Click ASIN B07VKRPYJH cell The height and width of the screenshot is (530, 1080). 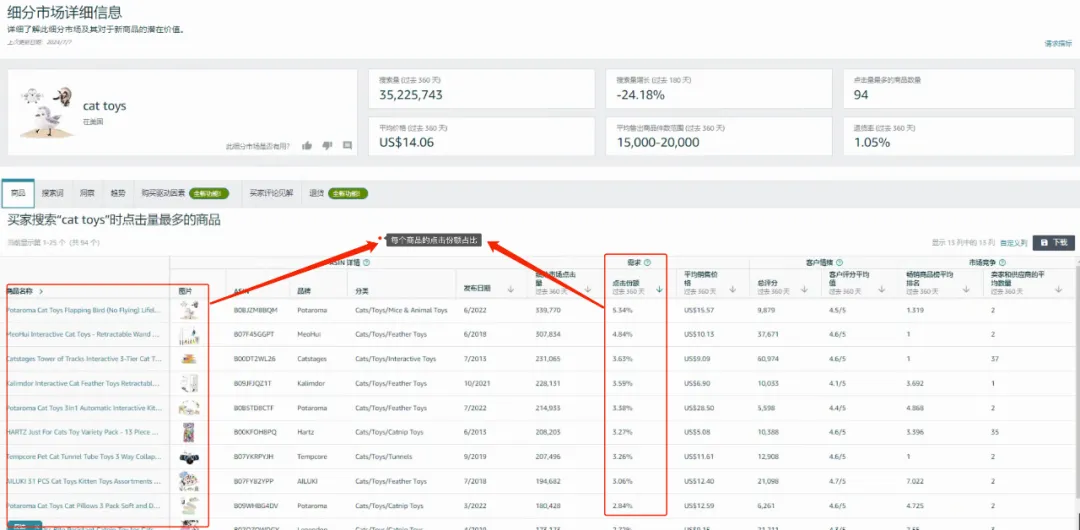click(x=255, y=457)
